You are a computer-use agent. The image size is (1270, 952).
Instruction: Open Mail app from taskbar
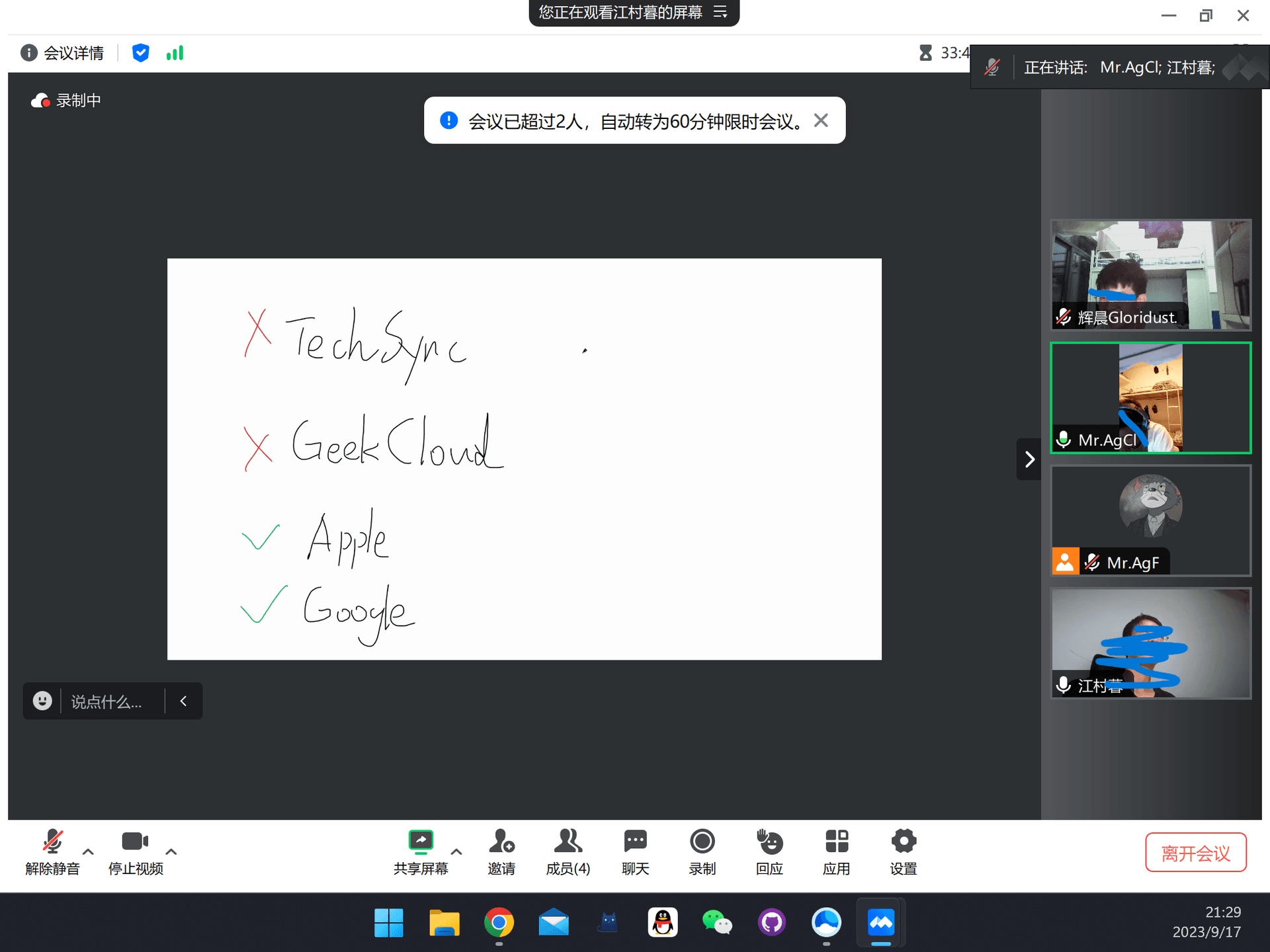point(554,922)
